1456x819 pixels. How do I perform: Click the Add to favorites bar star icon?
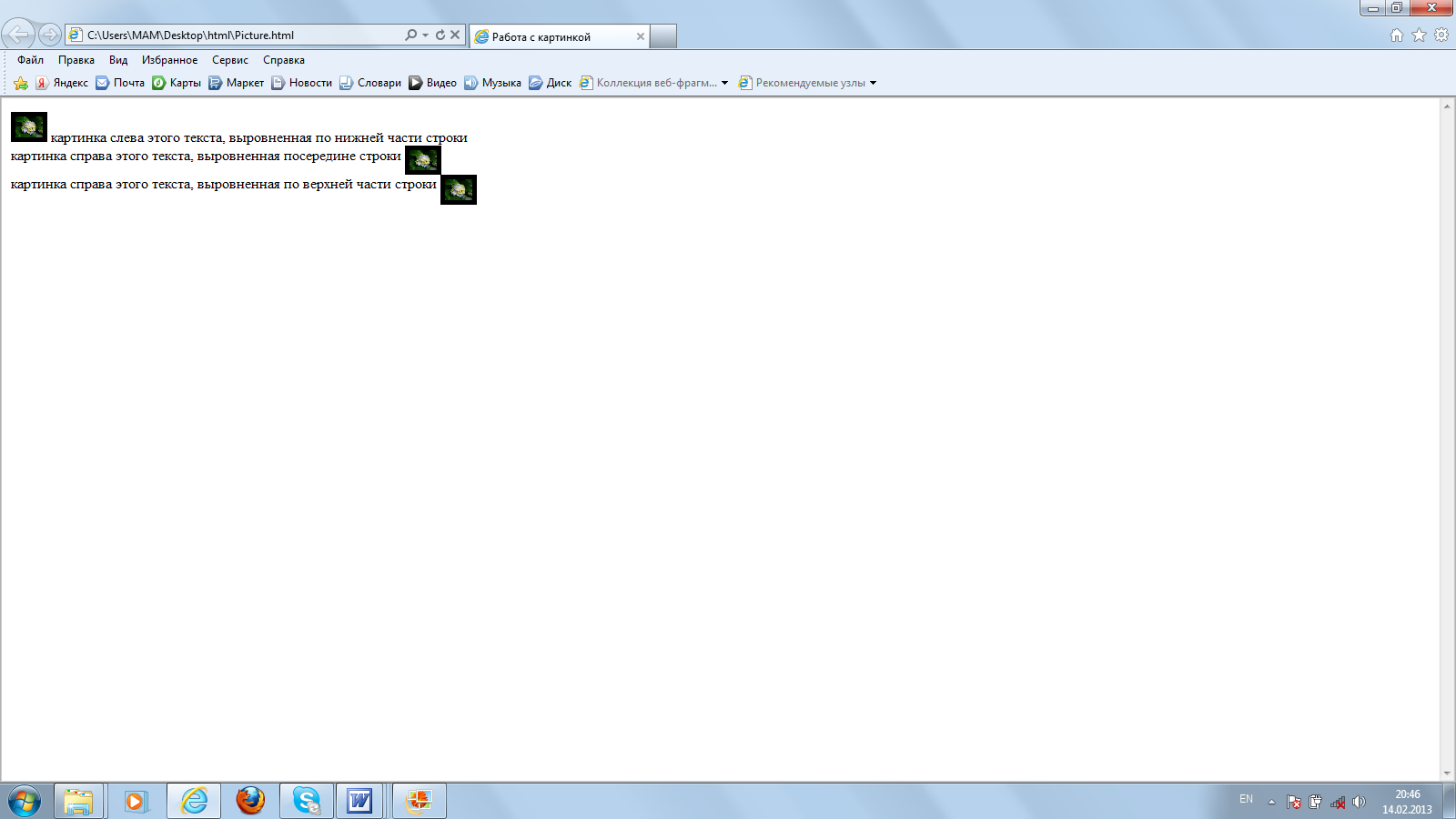[21, 83]
